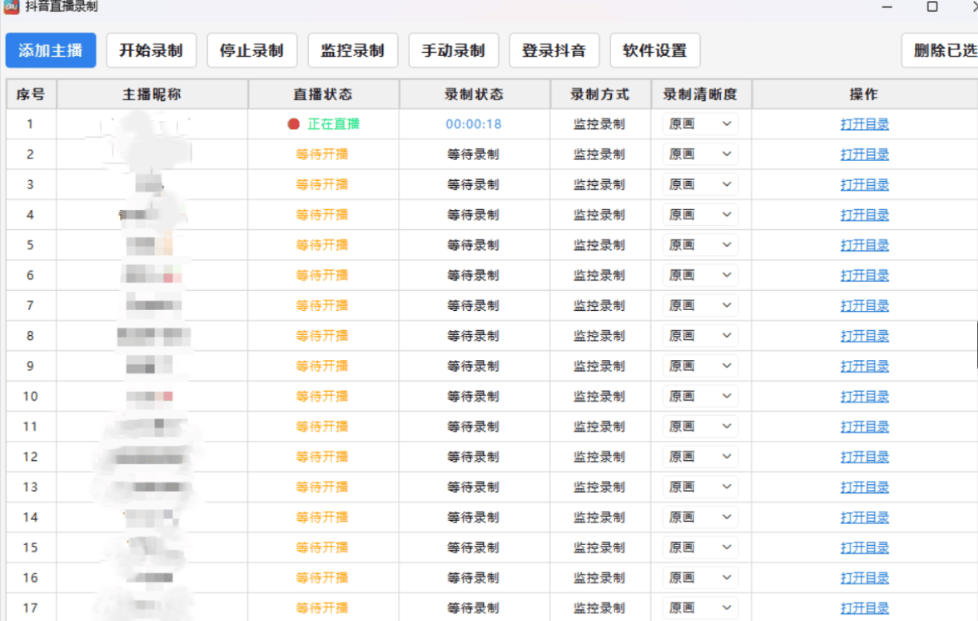Expand the 原画 quality dropdown in row 9

tap(700, 366)
